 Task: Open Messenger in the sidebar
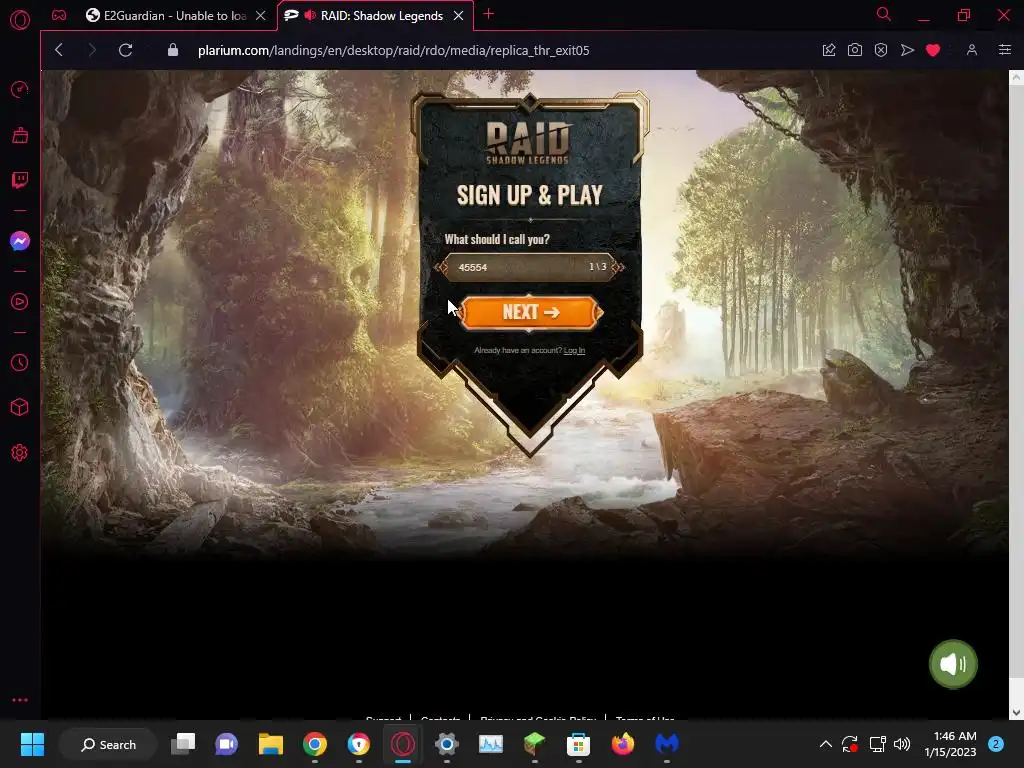[x=20, y=241]
